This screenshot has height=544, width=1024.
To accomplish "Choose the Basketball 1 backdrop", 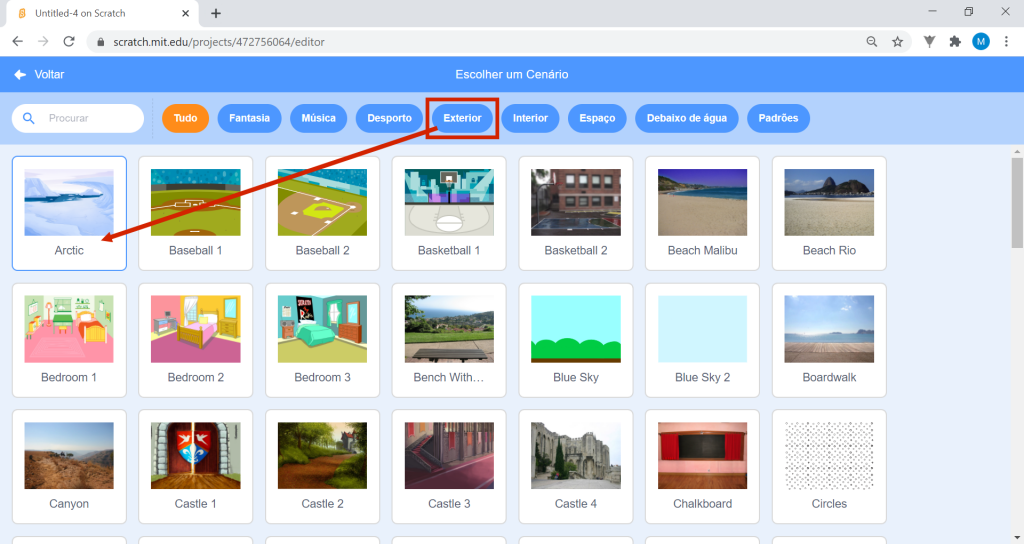I will point(449,213).
